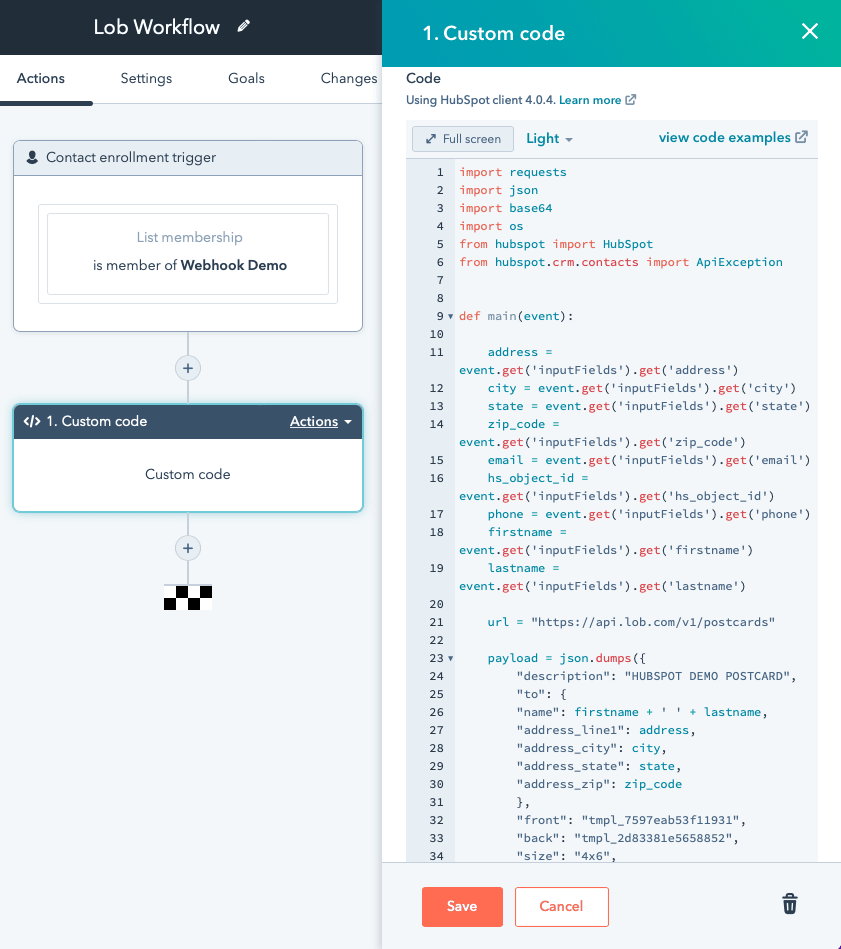Click the "name": firstname lastname line

[642, 712]
